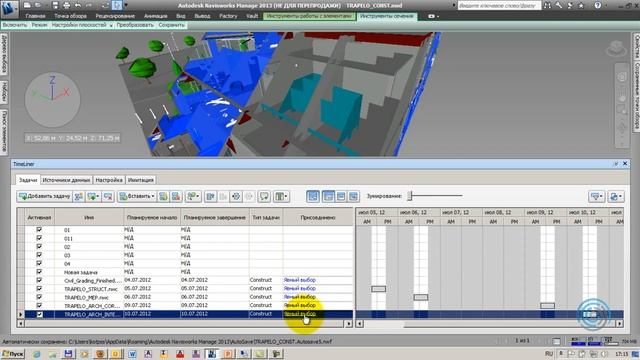The width and height of the screenshot is (640, 360).
Task: Toggle Active checkbox for Civil_Grading_Finished task
Action: click(39, 280)
